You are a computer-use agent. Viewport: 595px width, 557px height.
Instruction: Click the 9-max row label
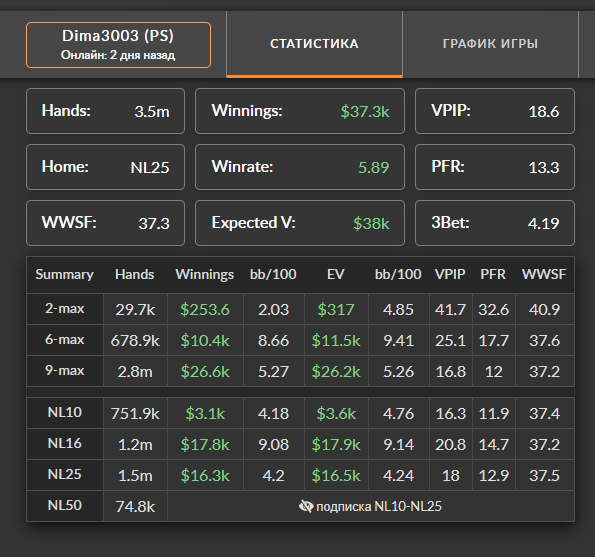pos(65,371)
